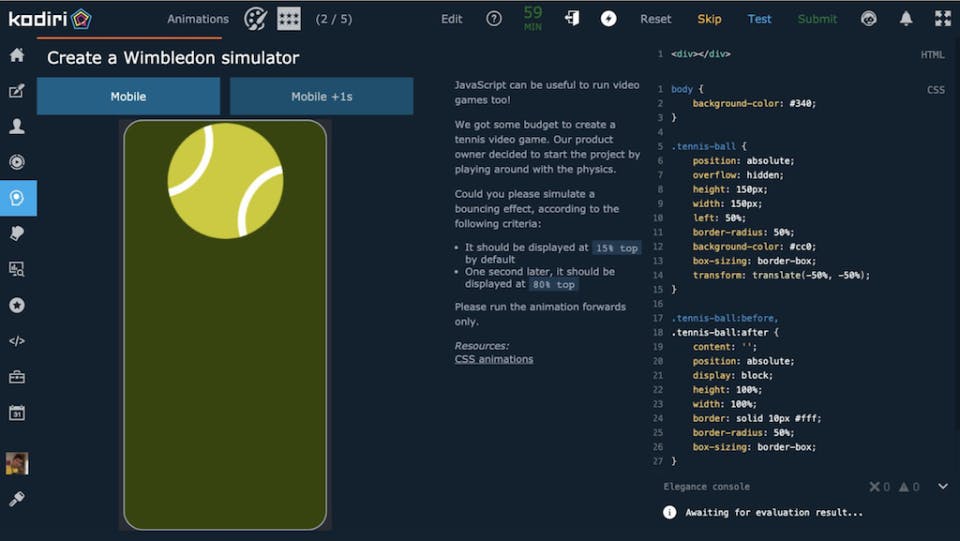Click the key tool icon at sidebar bottom

17,499
